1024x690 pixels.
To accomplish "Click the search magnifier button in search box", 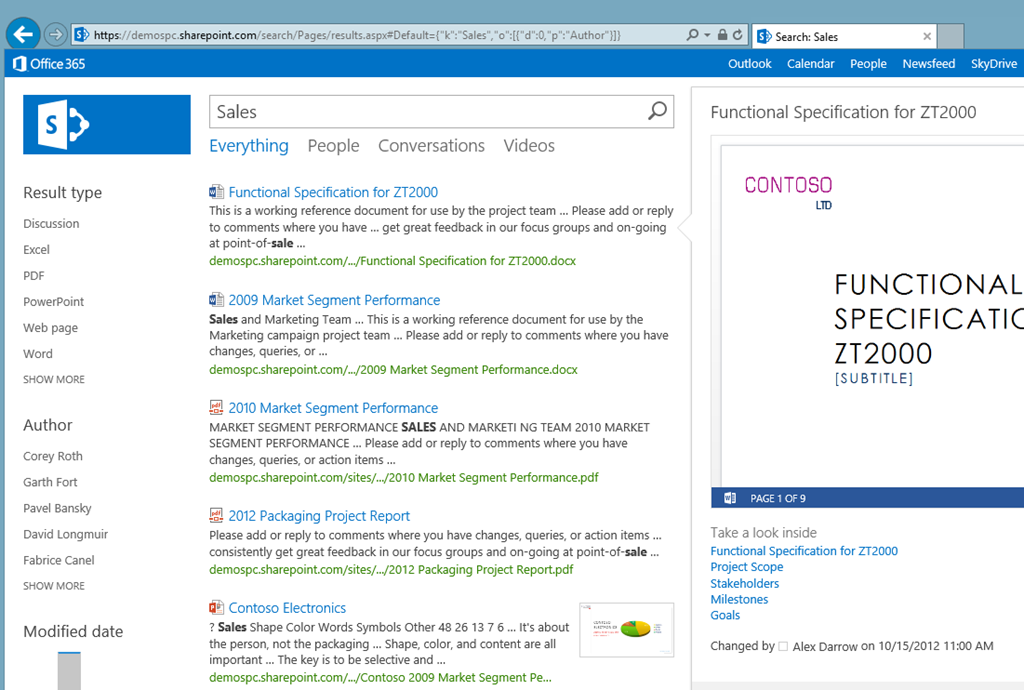I will 658,111.
